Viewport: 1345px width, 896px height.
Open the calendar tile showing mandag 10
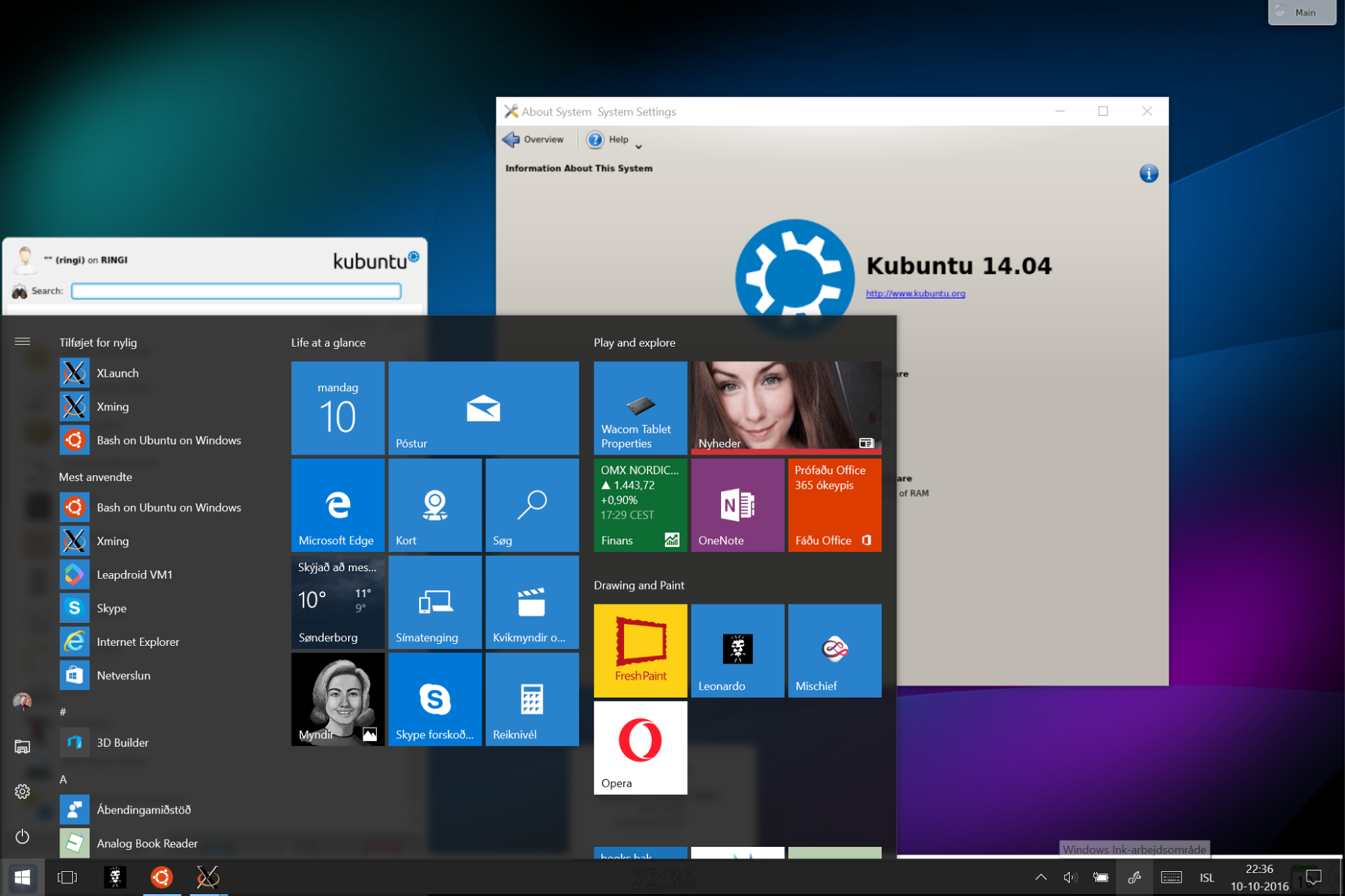coord(338,408)
